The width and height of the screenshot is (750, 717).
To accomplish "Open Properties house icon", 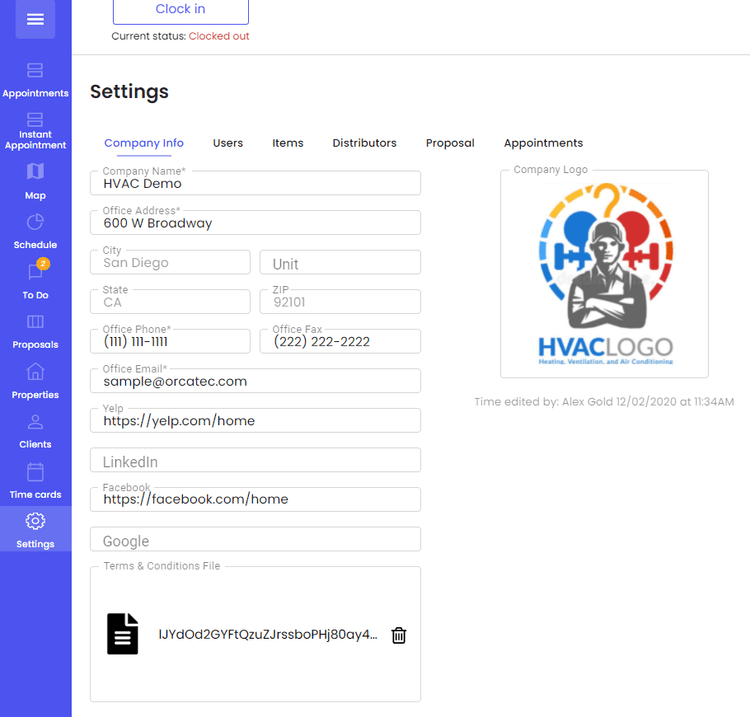I will point(35,372).
